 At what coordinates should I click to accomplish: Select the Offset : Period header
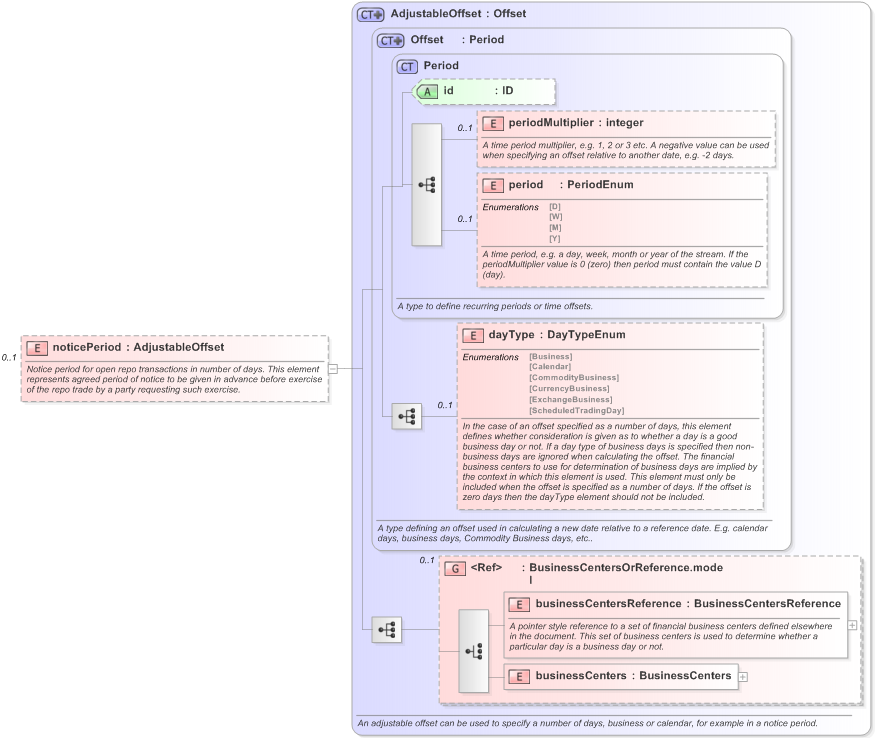457,40
